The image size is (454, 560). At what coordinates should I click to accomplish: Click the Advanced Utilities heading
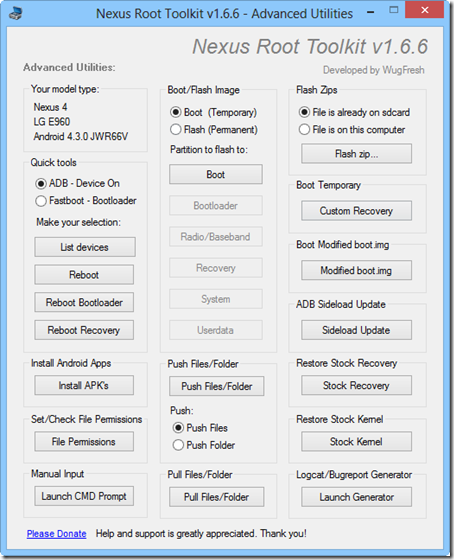click(69, 67)
